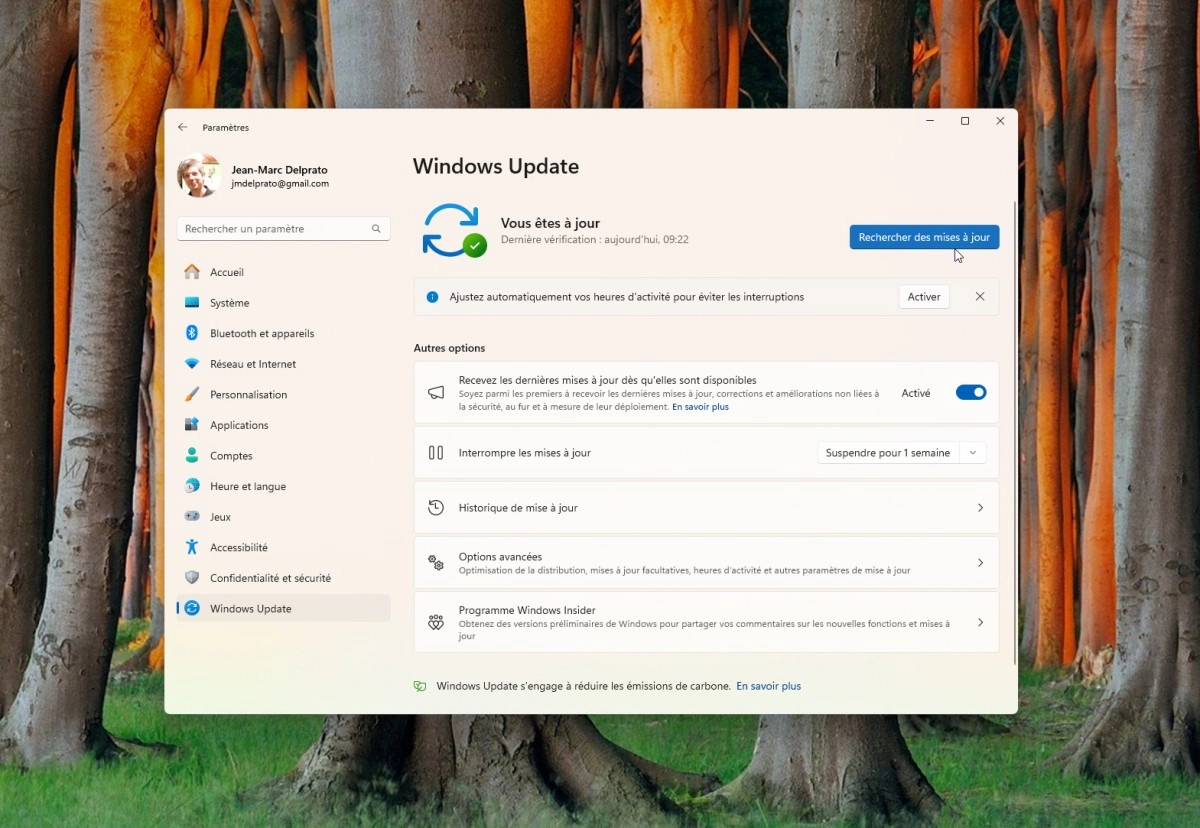Select Confidentialité et sécurité section

284,578
